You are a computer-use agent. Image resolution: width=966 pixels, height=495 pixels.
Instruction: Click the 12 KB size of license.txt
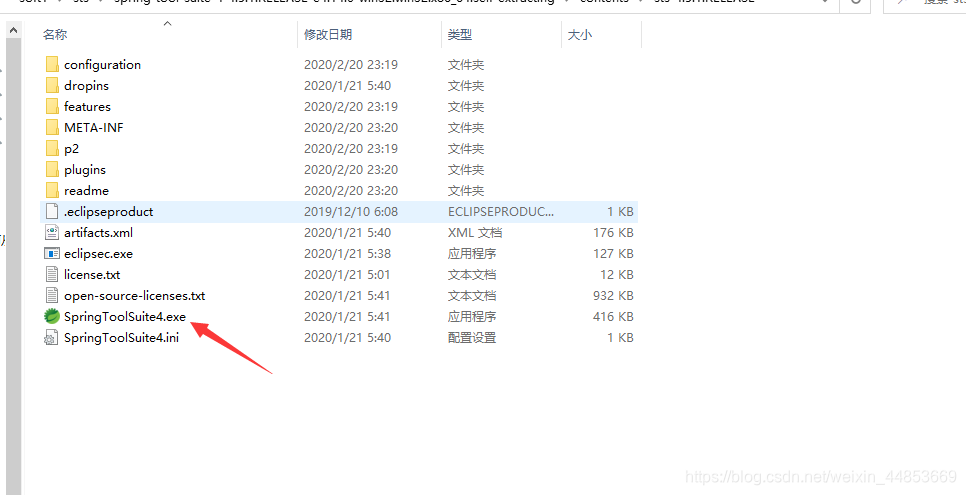[x=617, y=274]
